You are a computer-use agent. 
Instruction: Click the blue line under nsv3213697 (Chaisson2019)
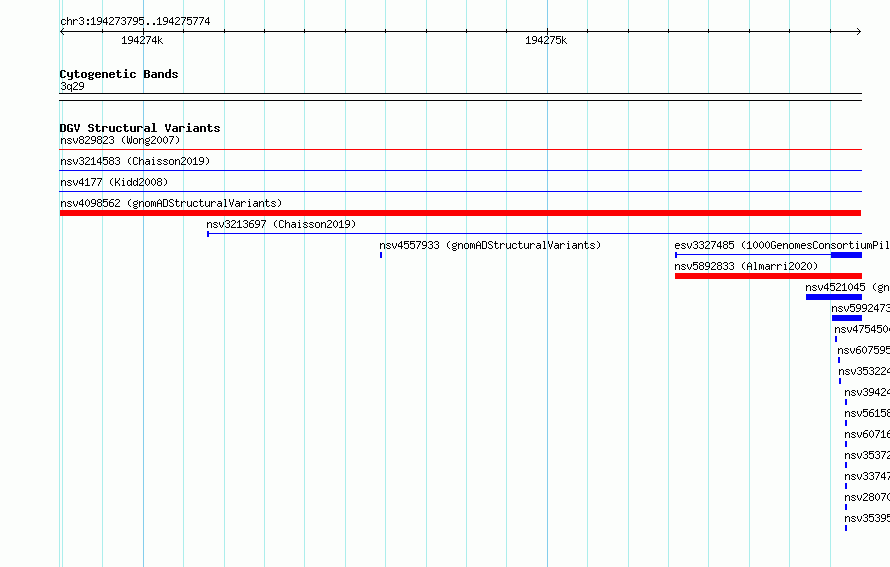534,234
